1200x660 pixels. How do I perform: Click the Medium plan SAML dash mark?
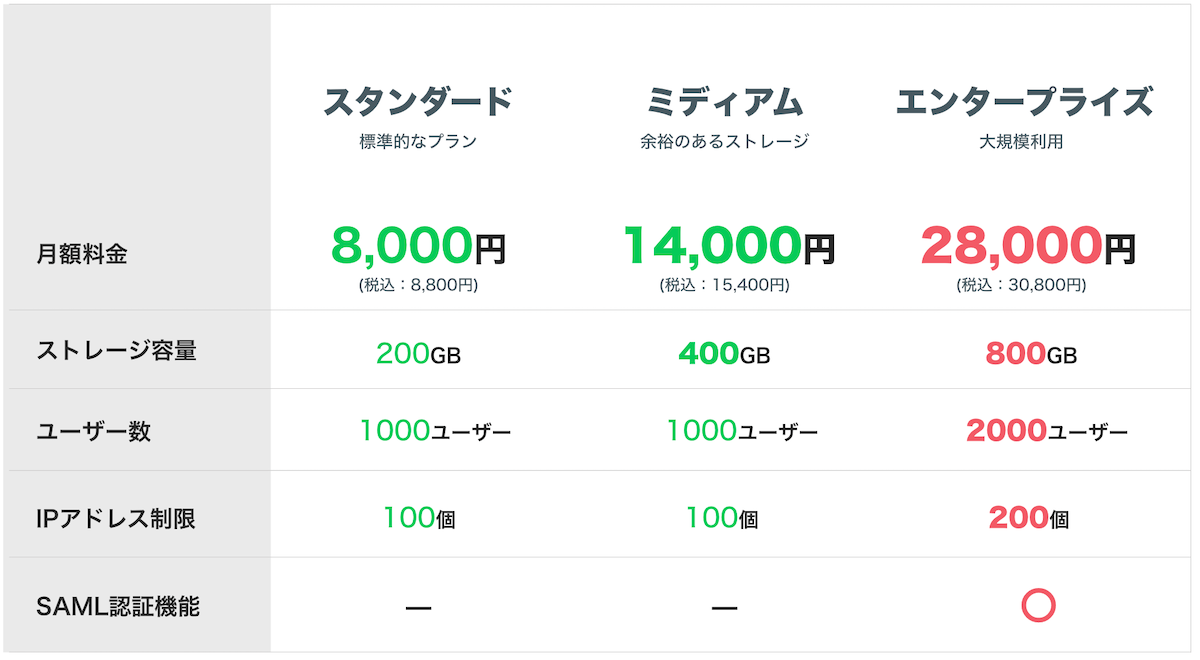point(724,607)
